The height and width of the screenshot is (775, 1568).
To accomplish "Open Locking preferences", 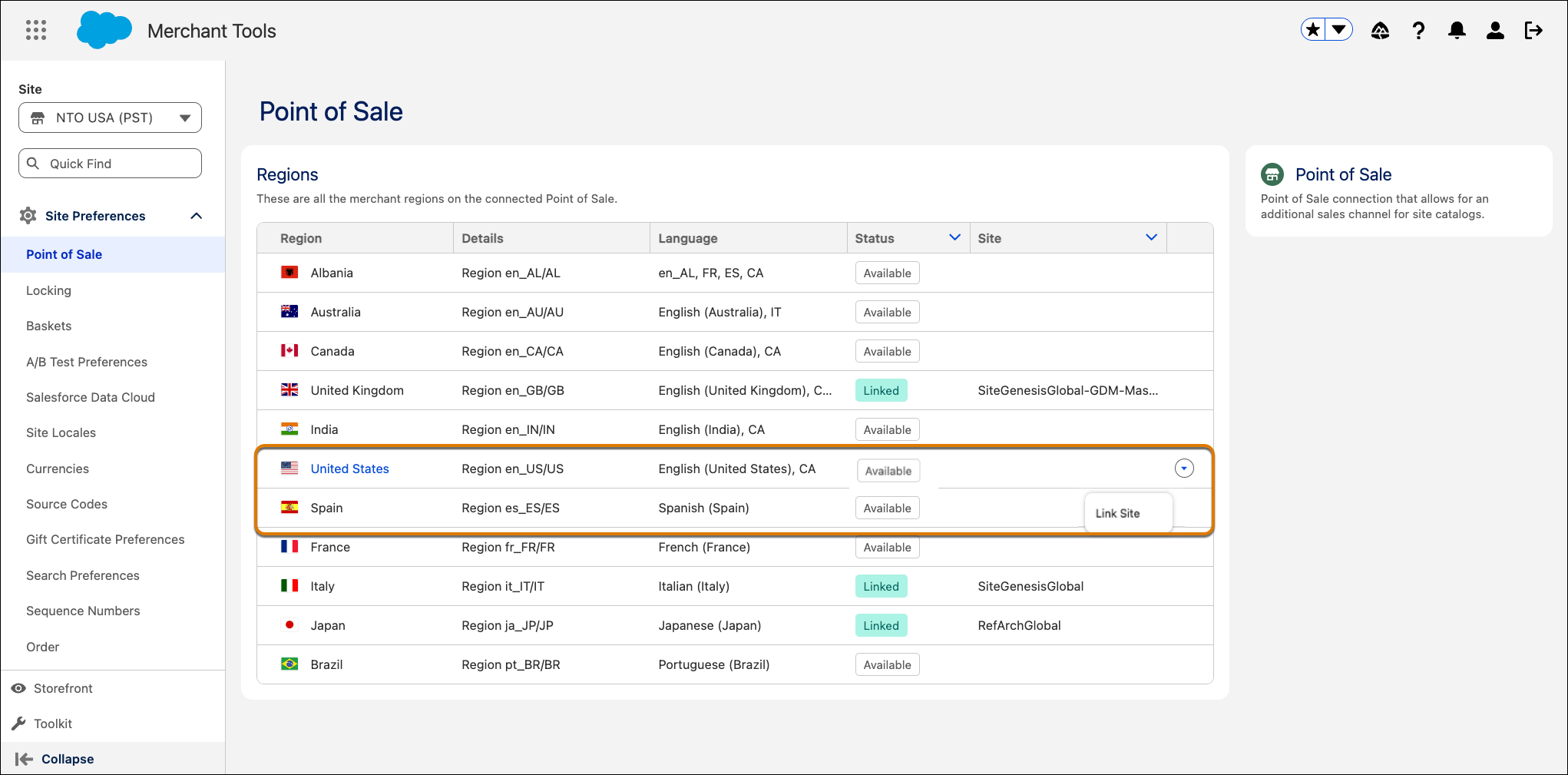I will [x=48, y=290].
